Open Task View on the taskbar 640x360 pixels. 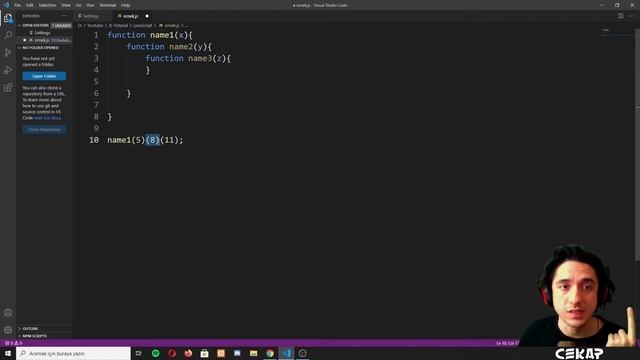pyautogui.click(x=139, y=353)
